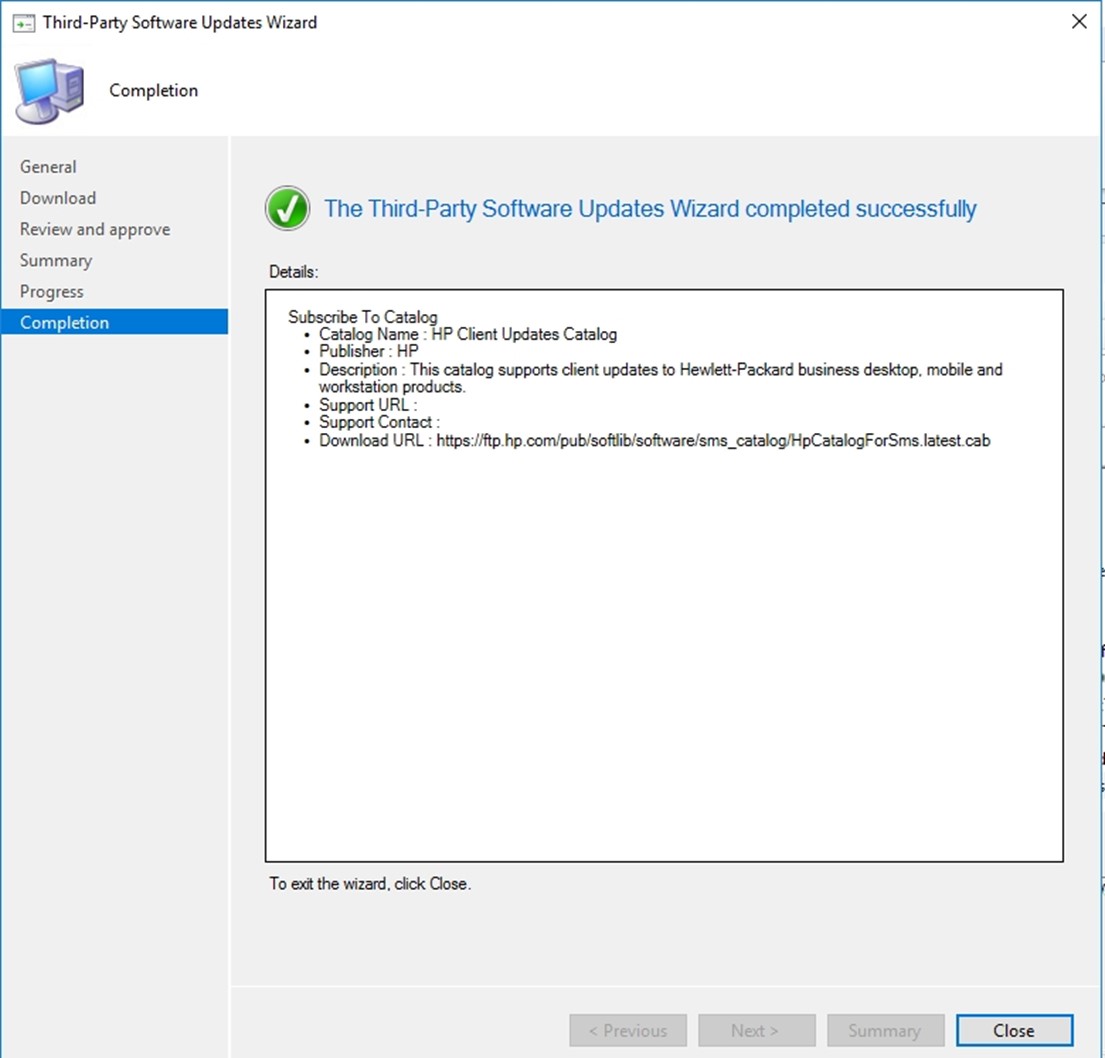The width and height of the screenshot is (1105, 1058).
Task: Click the green success checkmark icon
Action: (x=288, y=209)
